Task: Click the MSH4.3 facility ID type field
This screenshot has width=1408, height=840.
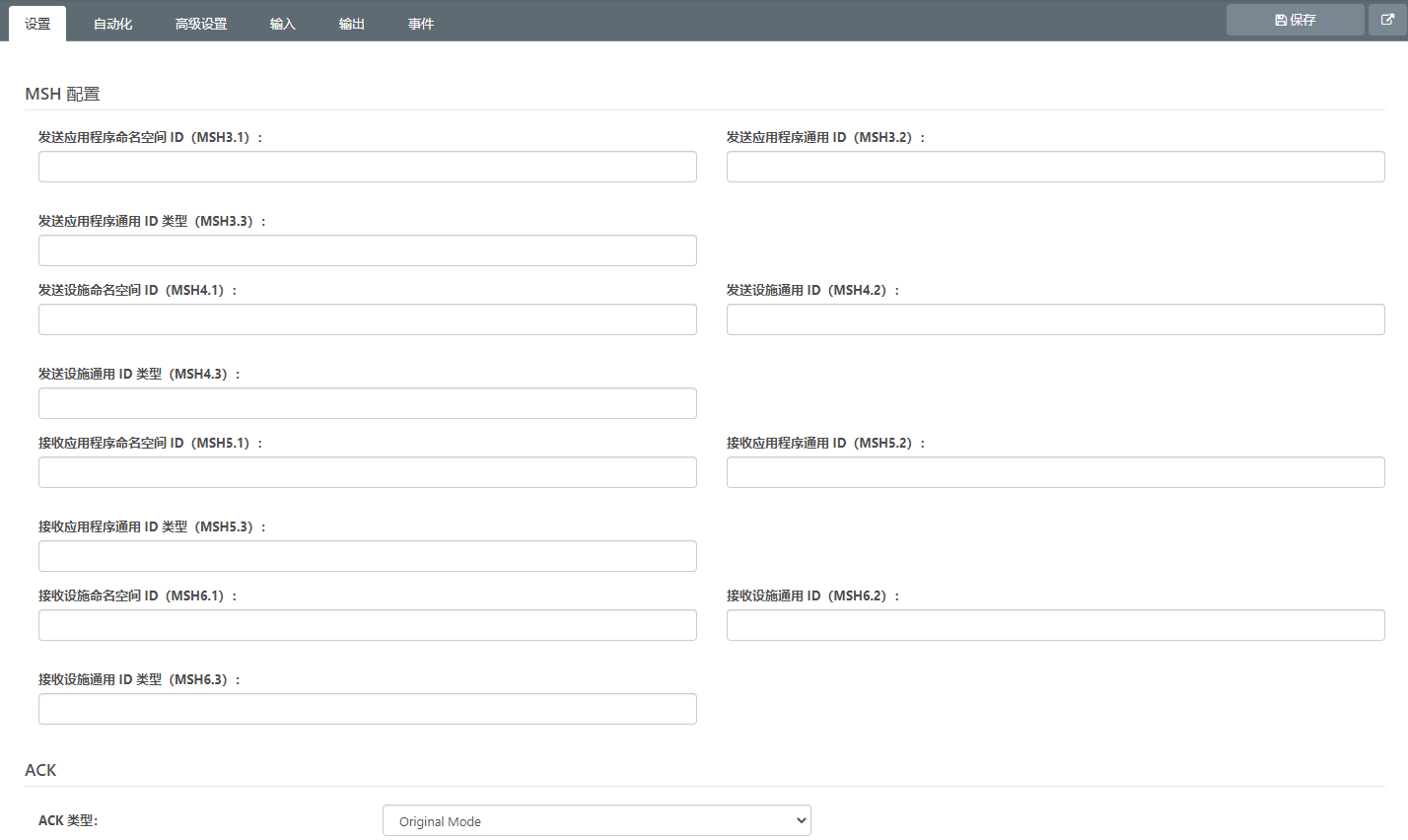Action: pyautogui.click(x=368, y=403)
